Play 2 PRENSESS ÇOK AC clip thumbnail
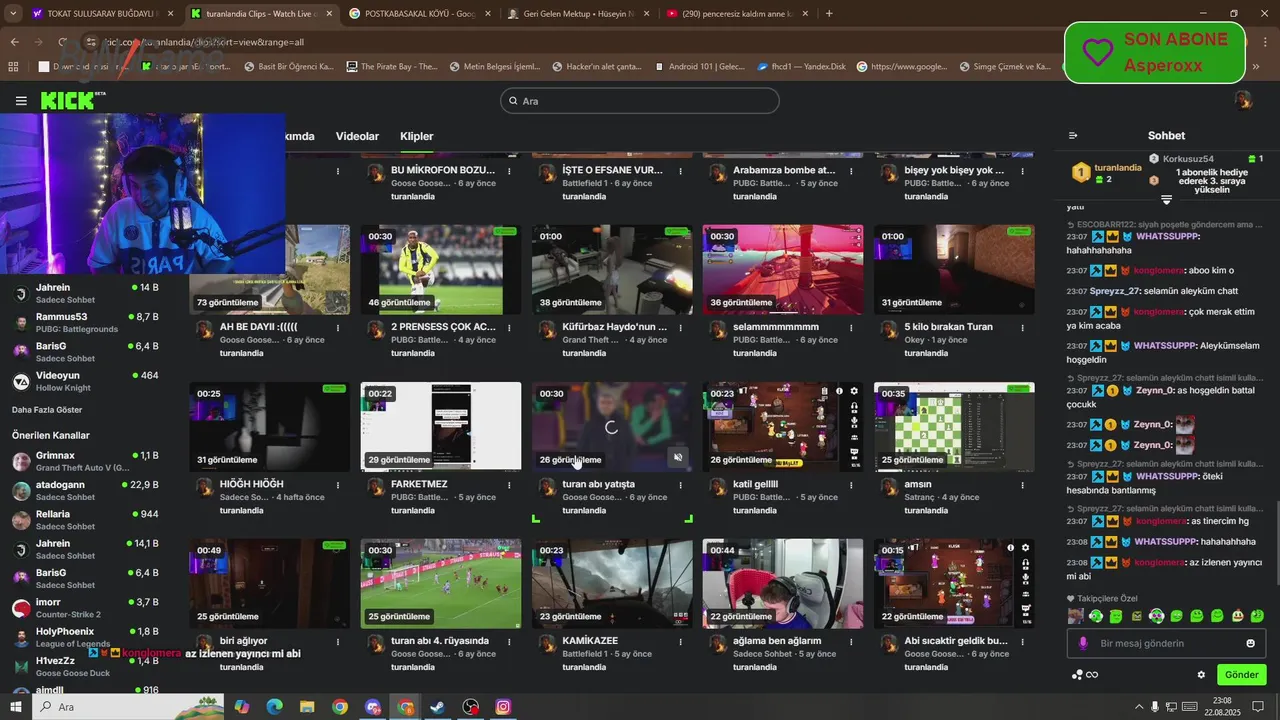 coord(440,269)
